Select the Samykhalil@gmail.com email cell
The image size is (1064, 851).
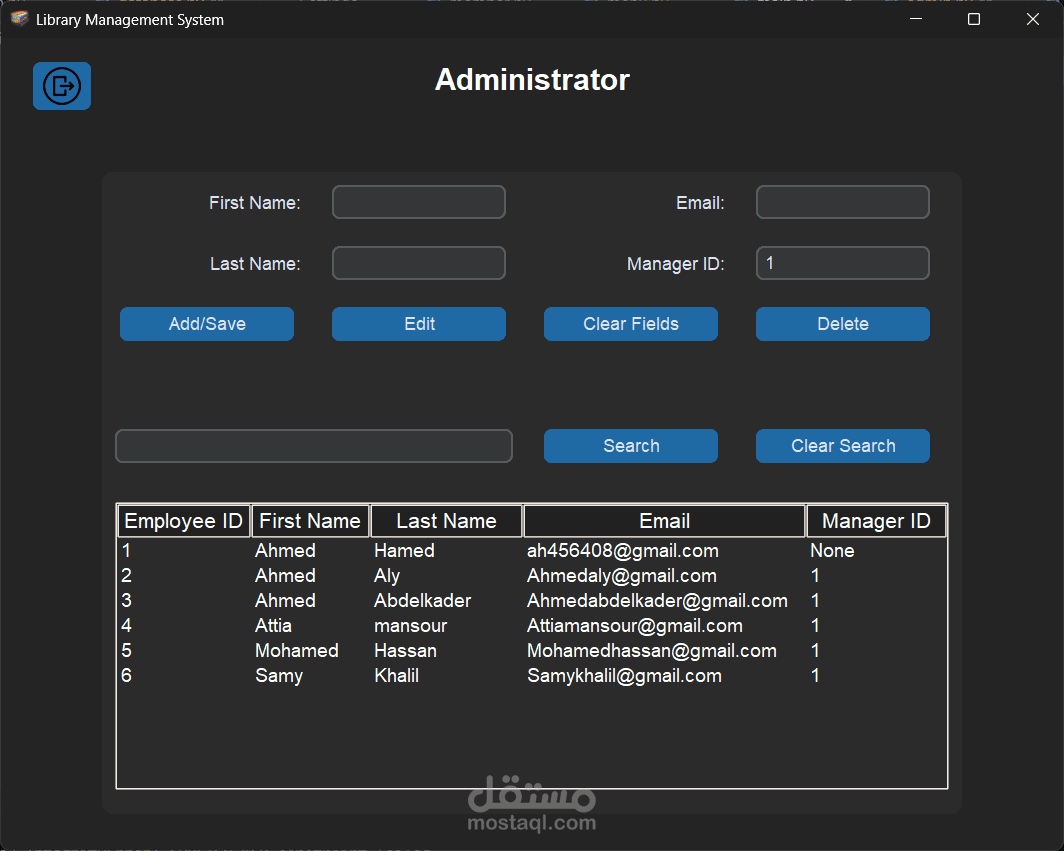624,676
